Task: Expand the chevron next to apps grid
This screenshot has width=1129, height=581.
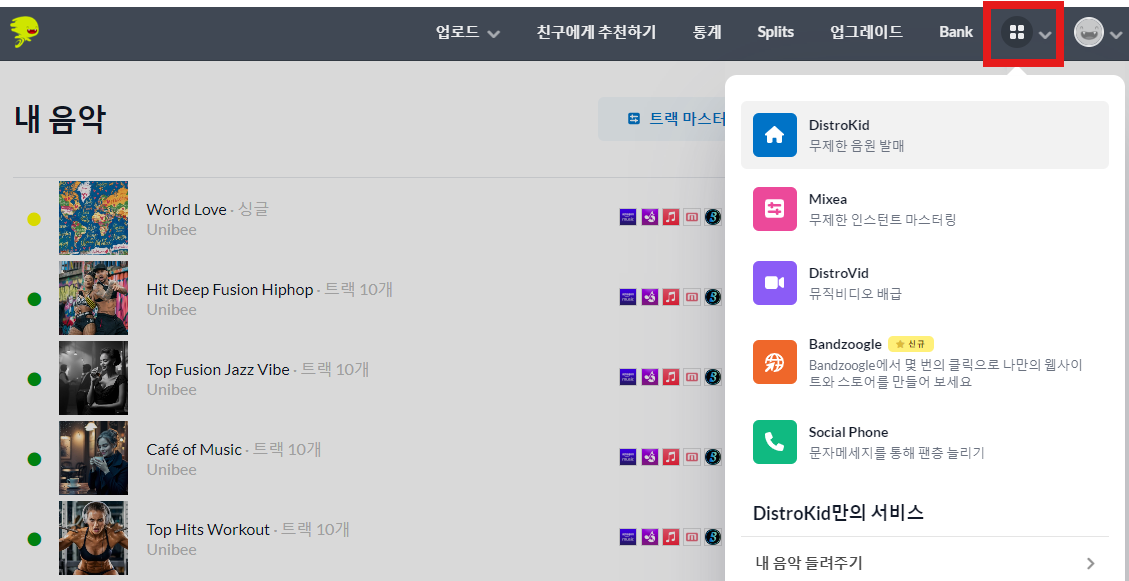Action: [x=1045, y=35]
